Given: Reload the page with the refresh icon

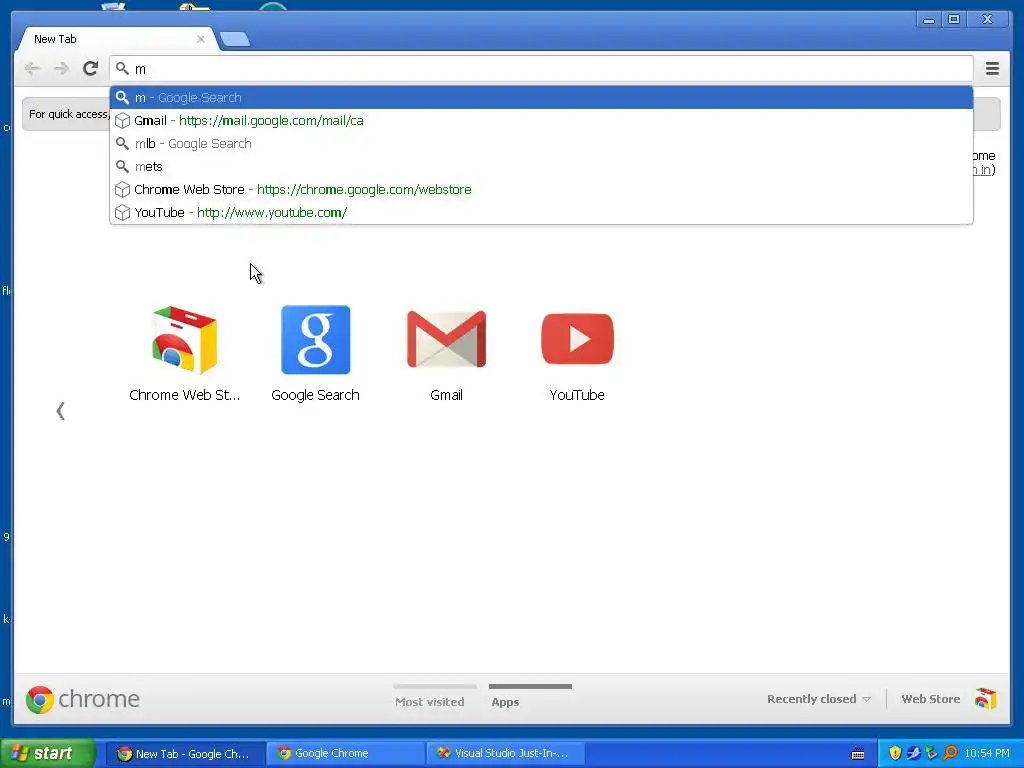Looking at the screenshot, I should coord(90,68).
